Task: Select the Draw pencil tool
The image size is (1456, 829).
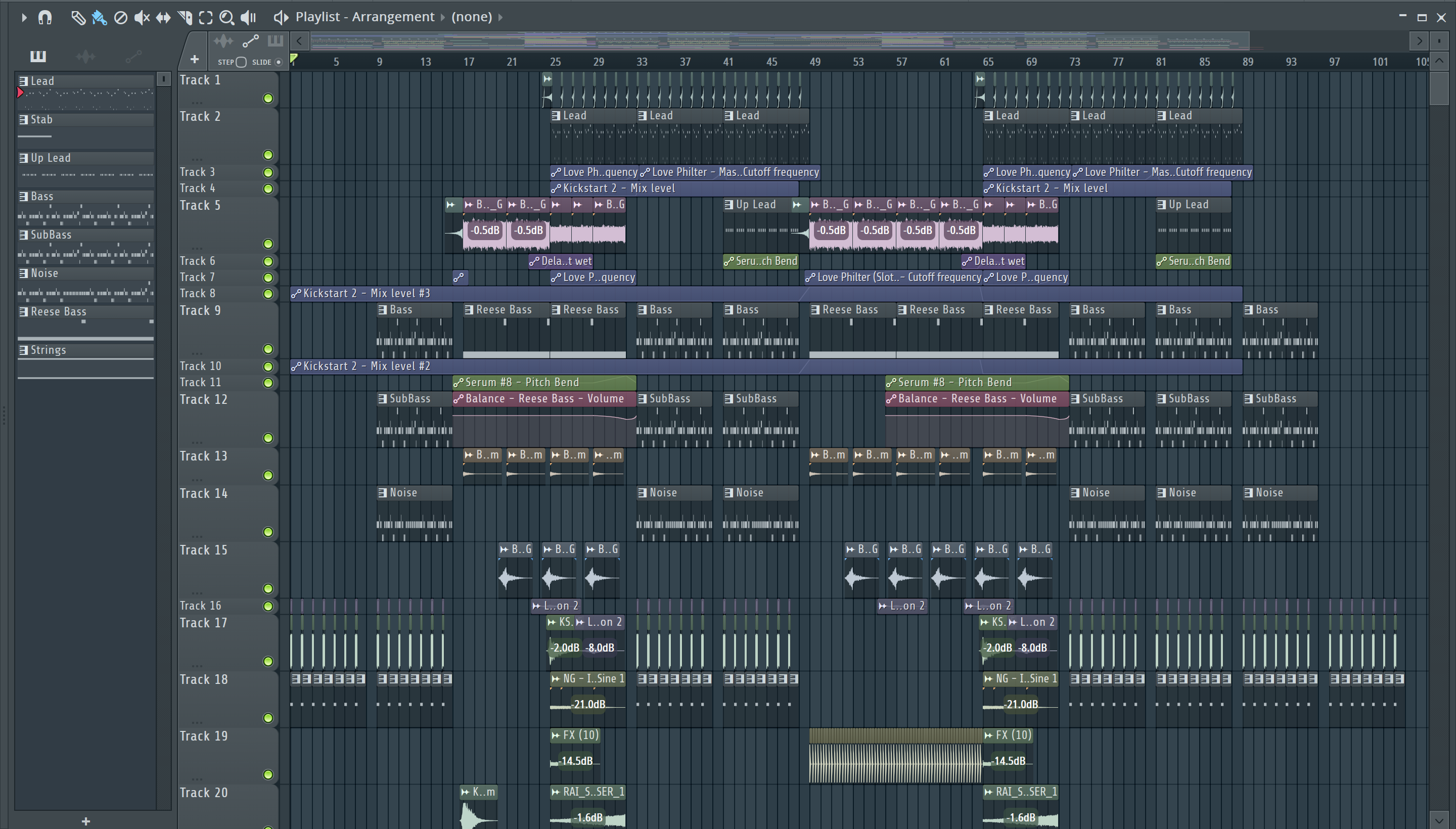Action: pos(78,18)
